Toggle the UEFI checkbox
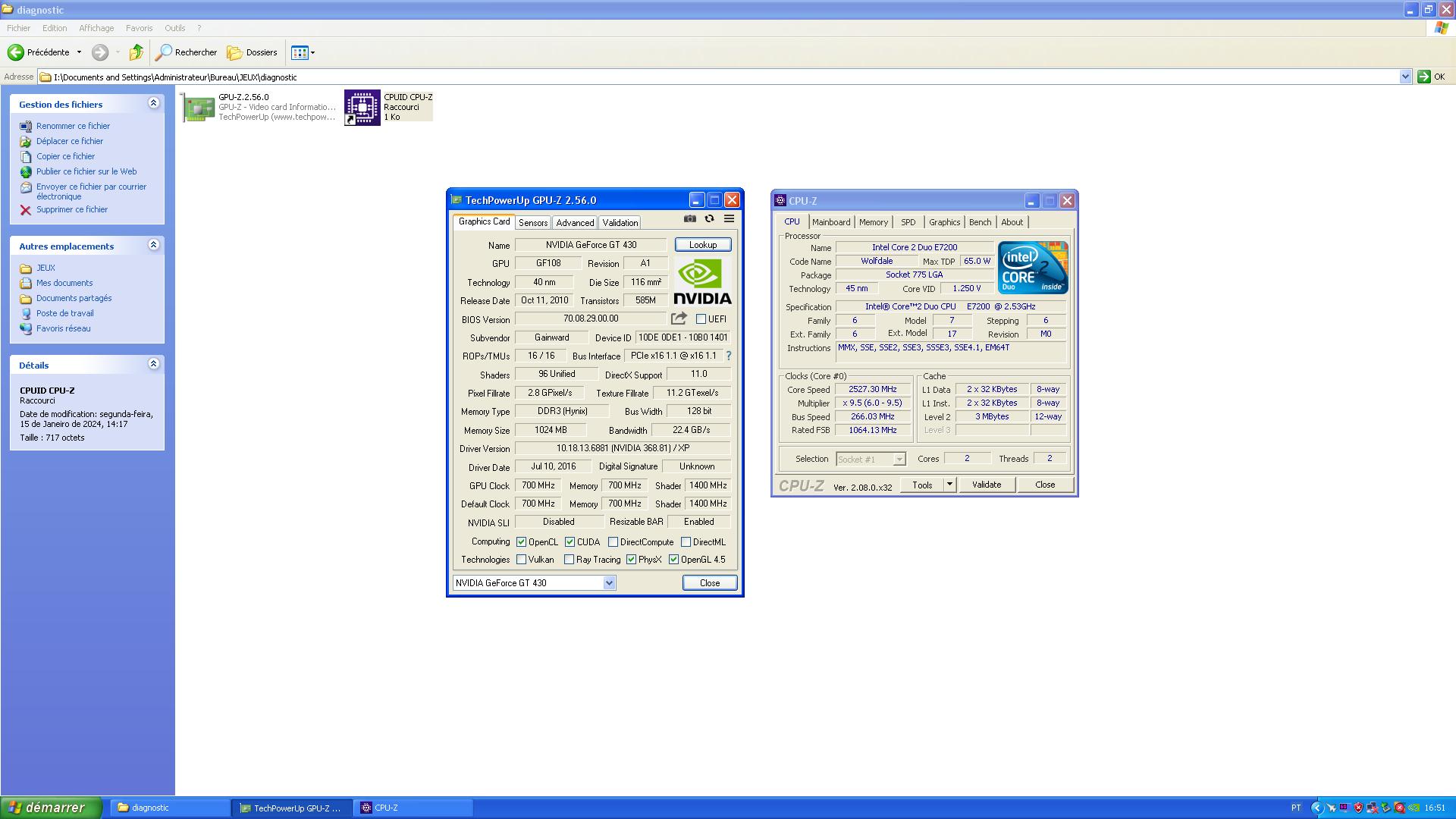The height and width of the screenshot is (819, 1456). tap(701, 319)
